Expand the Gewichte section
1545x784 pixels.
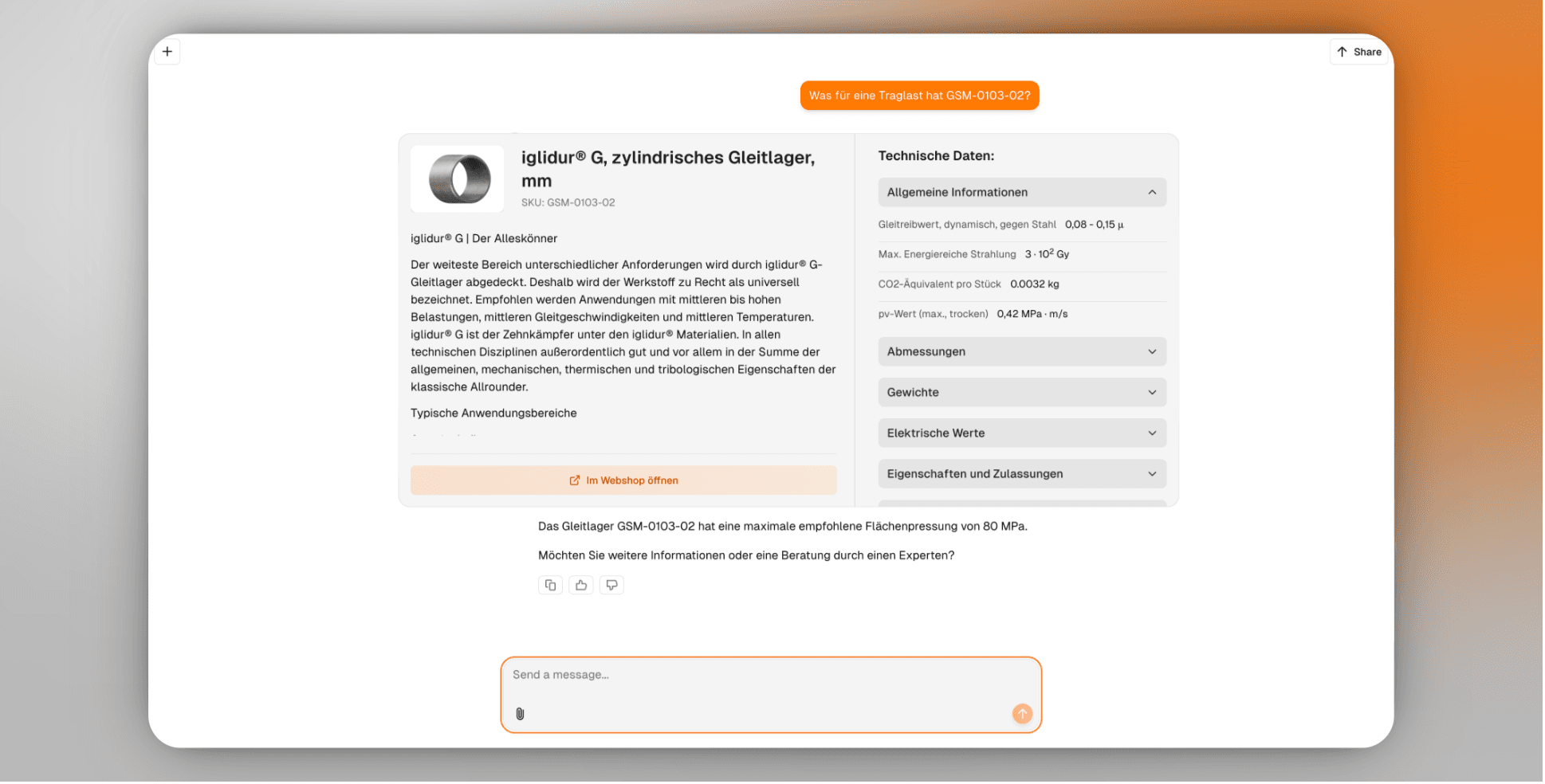coord(1022,392)
